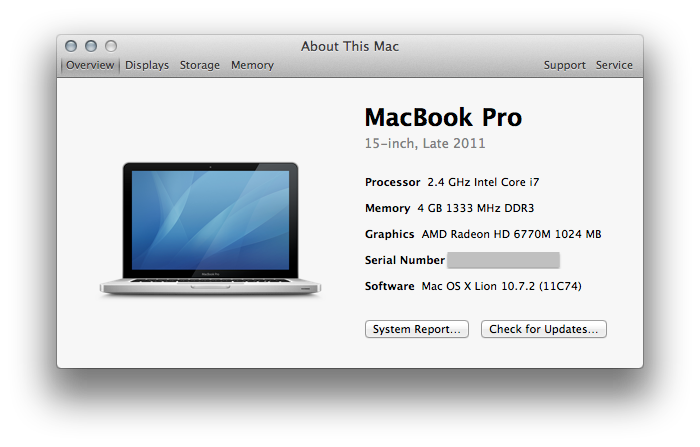Open the Support section
Screen dimensions: 700x447
point(564,65)
